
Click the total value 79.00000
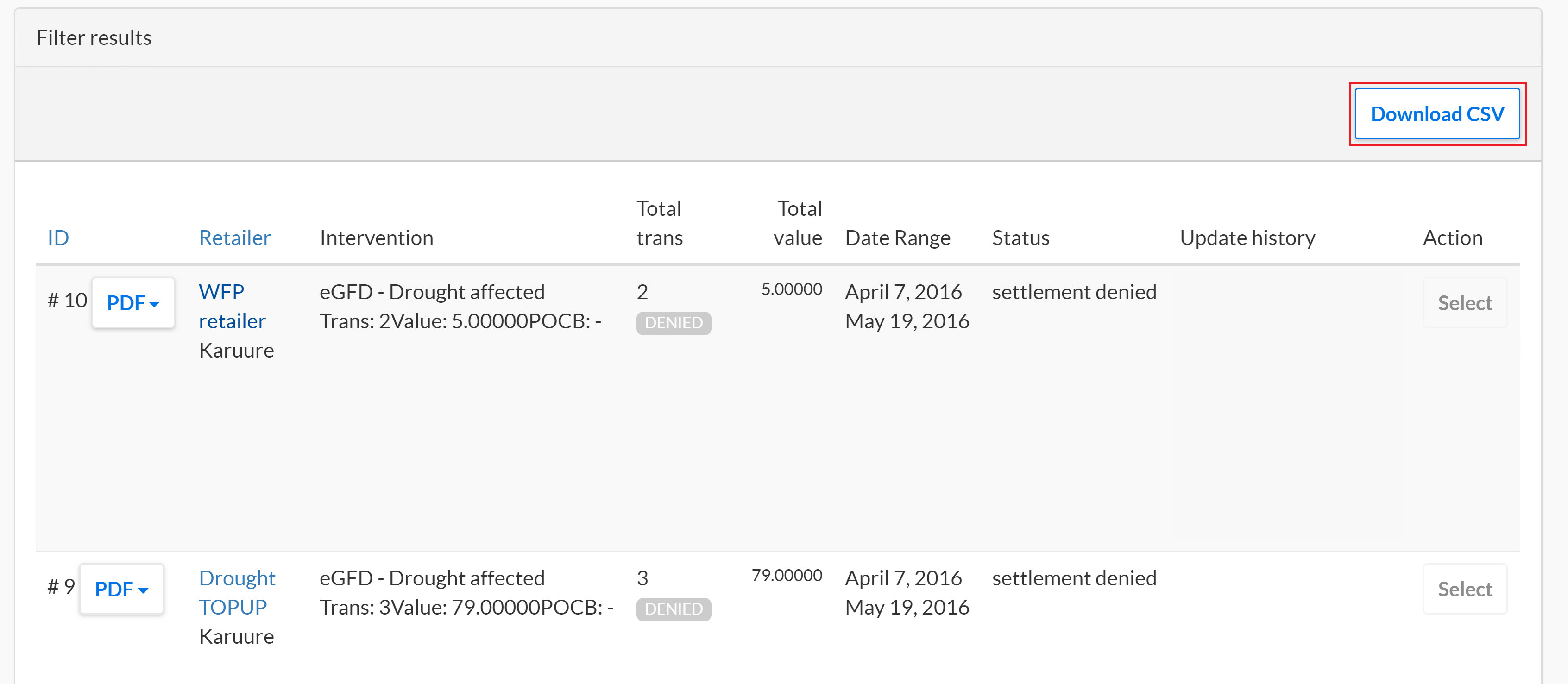click(x=787, y=575)
